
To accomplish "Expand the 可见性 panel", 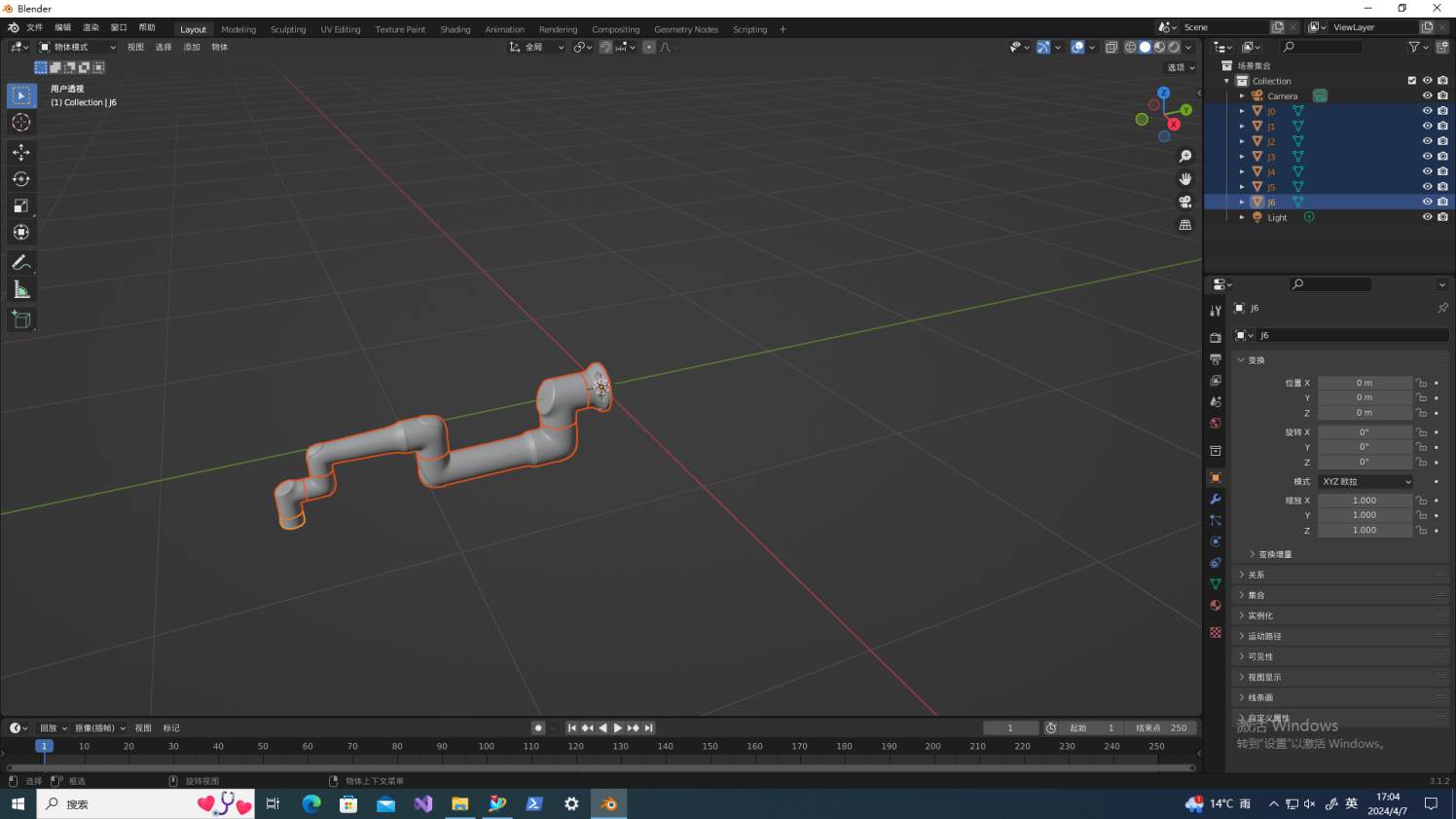I will pyautogui.click(x=1341, y=657).
